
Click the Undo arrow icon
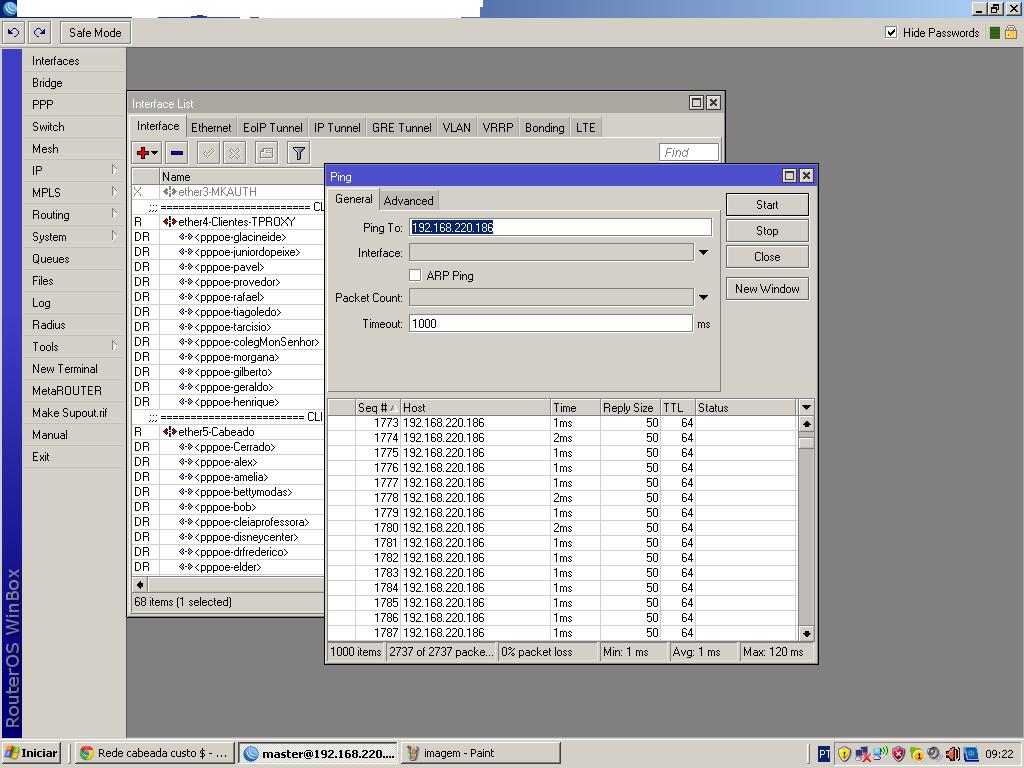pyautogui.click(x=13, y=32)
